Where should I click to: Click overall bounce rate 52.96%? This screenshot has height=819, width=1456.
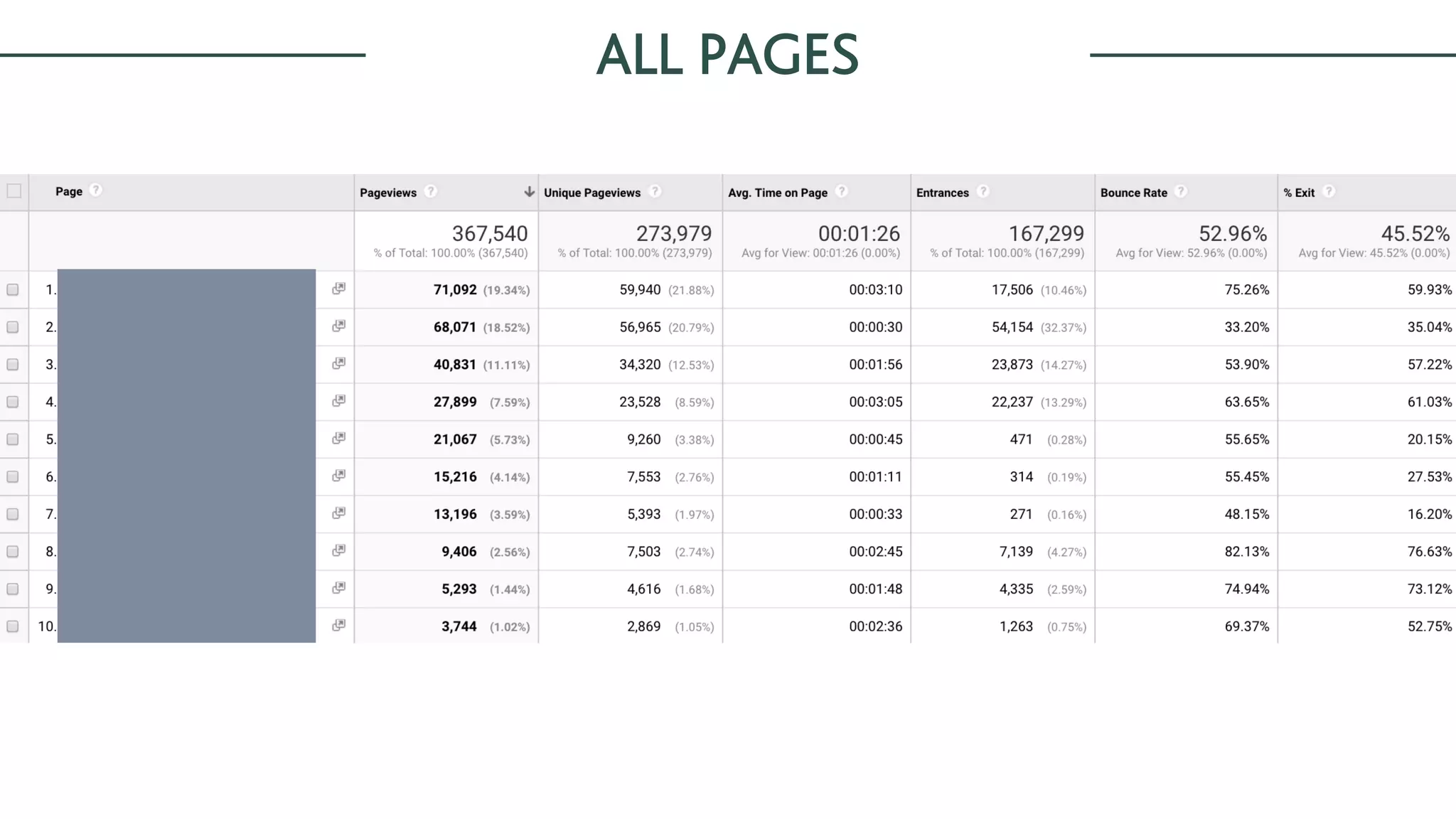pyautogui.click(x=1233, y=233)
